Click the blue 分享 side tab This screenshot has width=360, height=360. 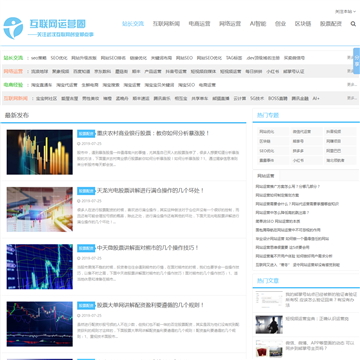357,61
